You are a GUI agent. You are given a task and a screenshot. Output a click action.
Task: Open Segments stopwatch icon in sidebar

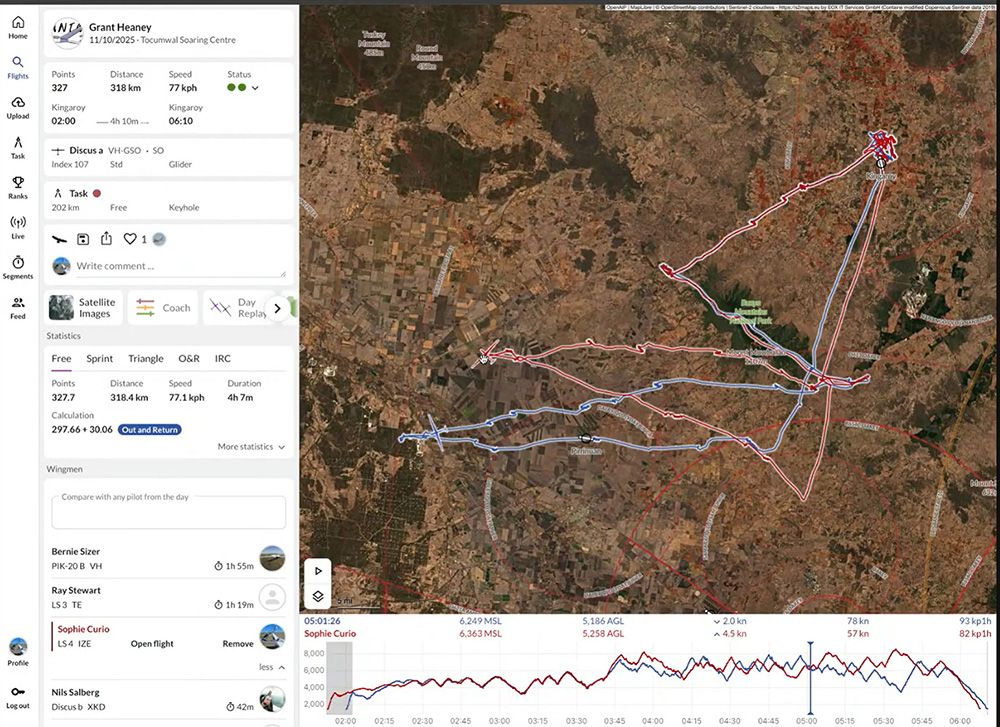click(x=18, y=267)
